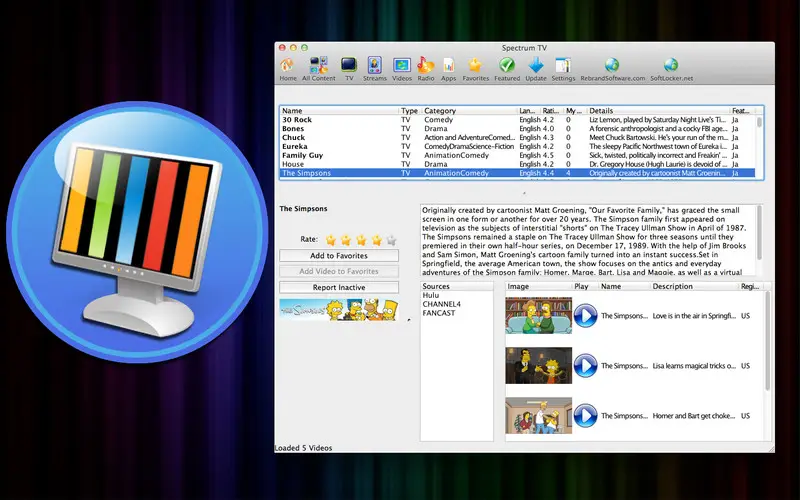Screen dimensions: 800x500
Task: Click the Simpsons banner image
Action: (339, 310)
